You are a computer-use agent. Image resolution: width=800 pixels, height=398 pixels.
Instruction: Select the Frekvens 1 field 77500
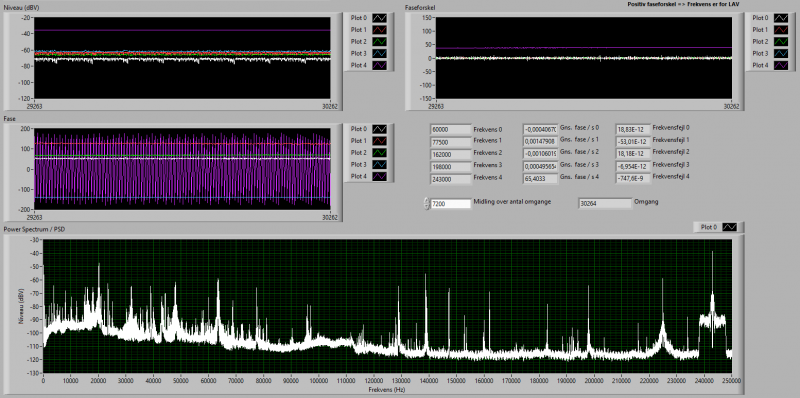451,142
